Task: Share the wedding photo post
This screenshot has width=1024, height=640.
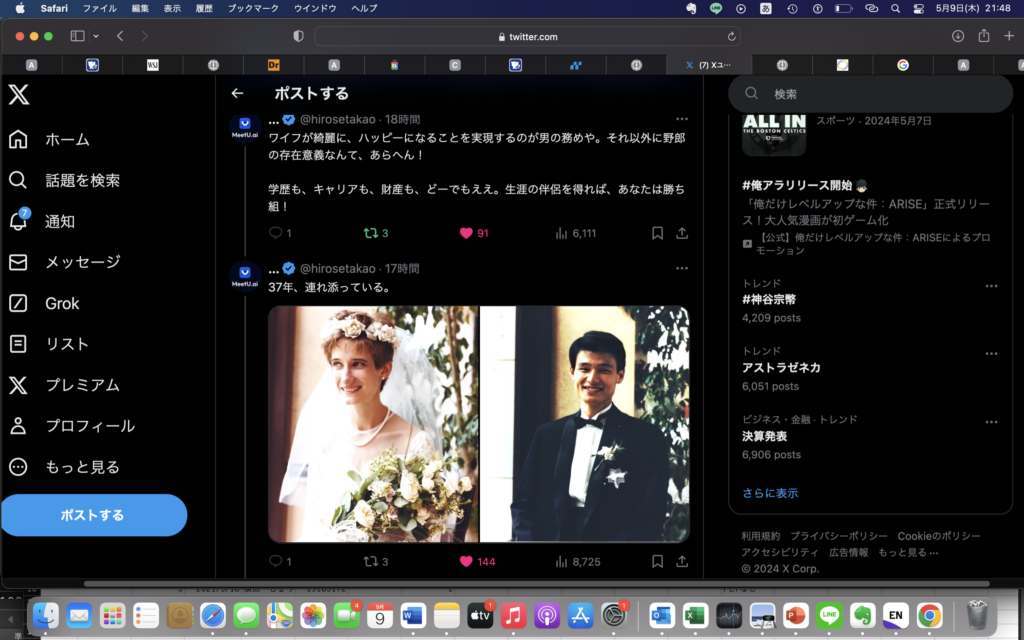Action: (681, 561)
